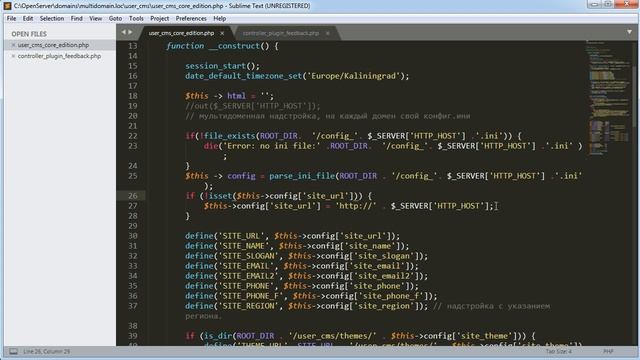Open the Tools menu
The image size is (640, 360).
tap(136, 18)
